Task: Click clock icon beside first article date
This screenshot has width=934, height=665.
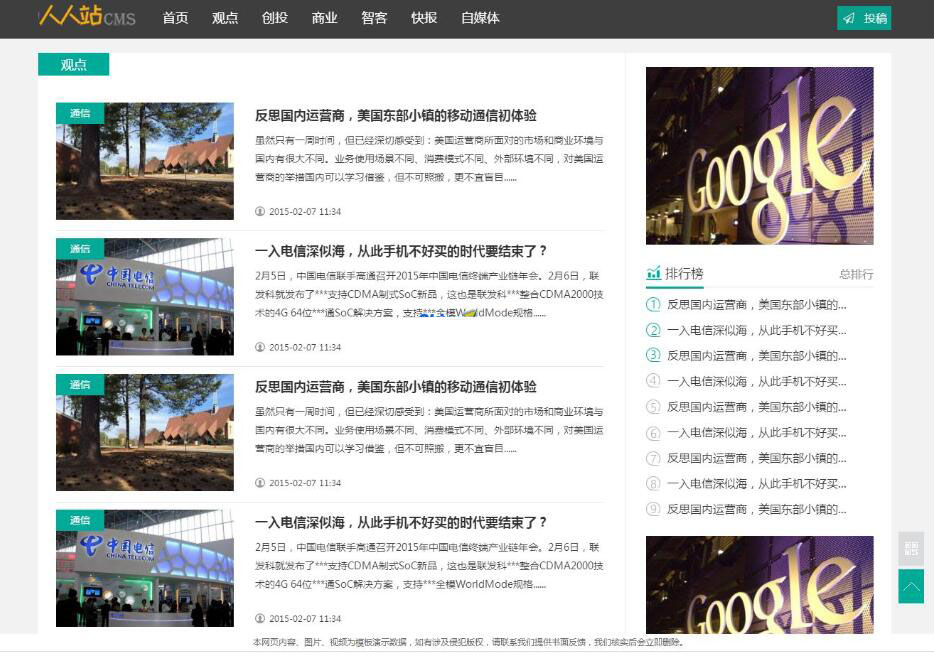Action: pos(260,212)
